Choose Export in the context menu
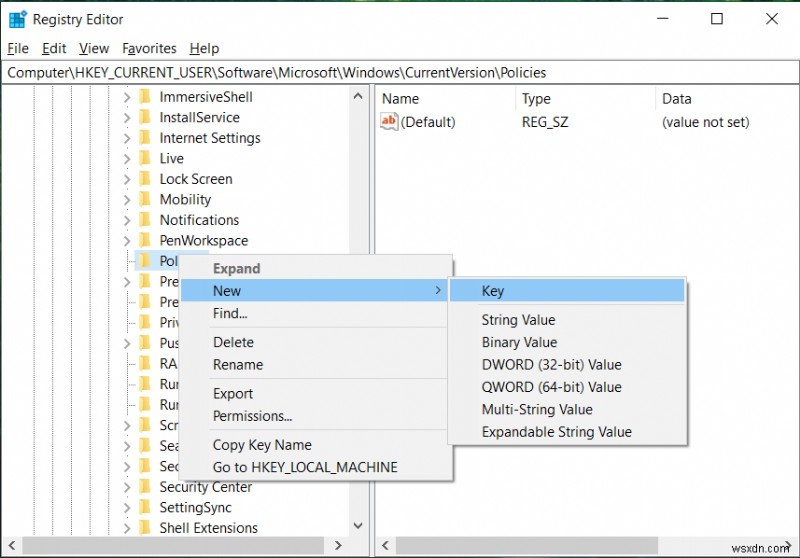The width and height of the screenshot is (800, 558). tap(314, 393)
